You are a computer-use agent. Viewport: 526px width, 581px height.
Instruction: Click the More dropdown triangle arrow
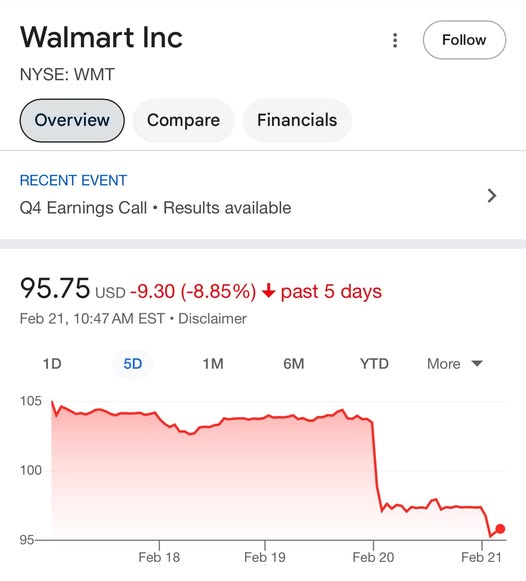(477, 363)
